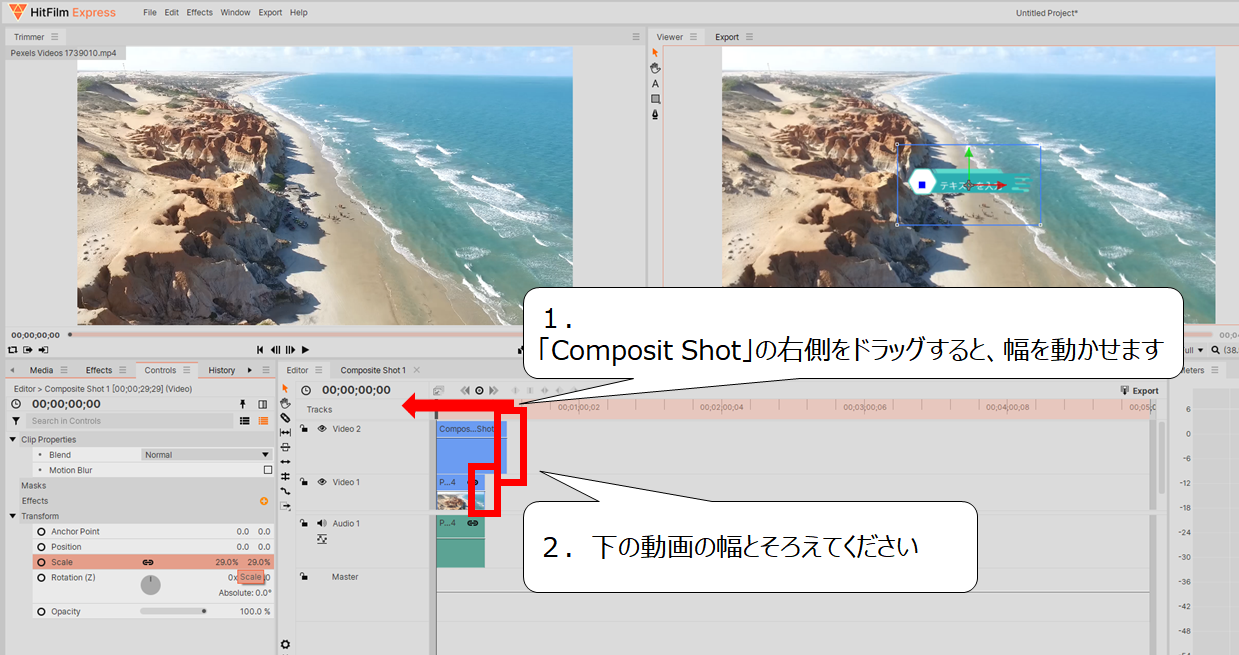Select the Ripple edit tool in Editor
Viewport: 1239px width, 655px height.
click(x=285, y=461)
